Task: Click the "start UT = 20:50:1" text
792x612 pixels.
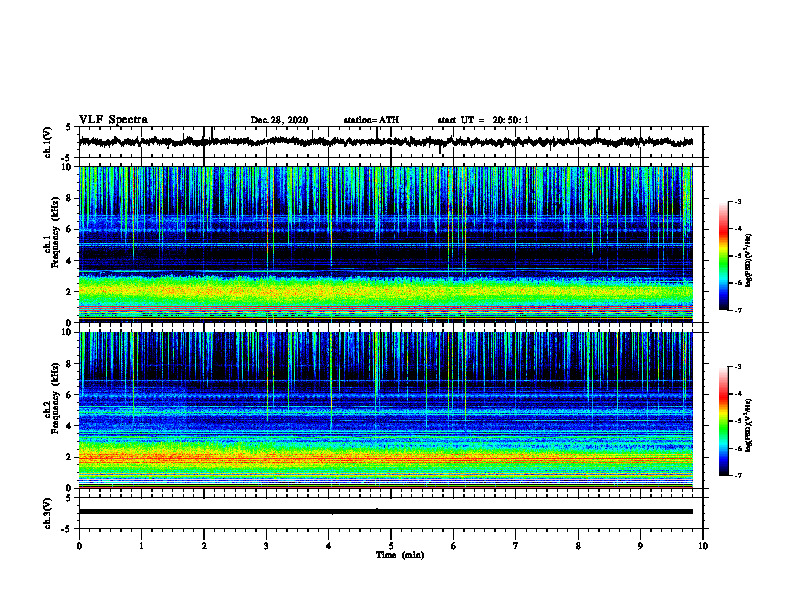Action: point(483,120)
